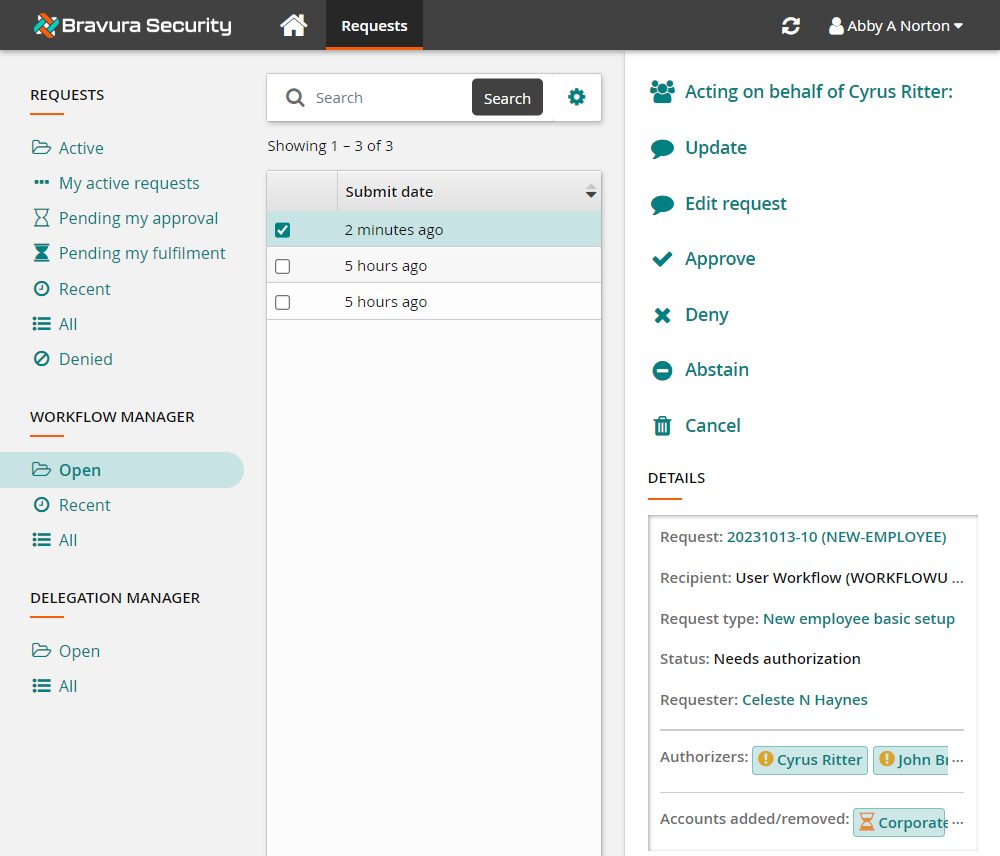Image resolution: width=1000 pixels, height=856 pixels.
Task: Open the Abby A Norton user menu
Action: [x=896, y=25]
